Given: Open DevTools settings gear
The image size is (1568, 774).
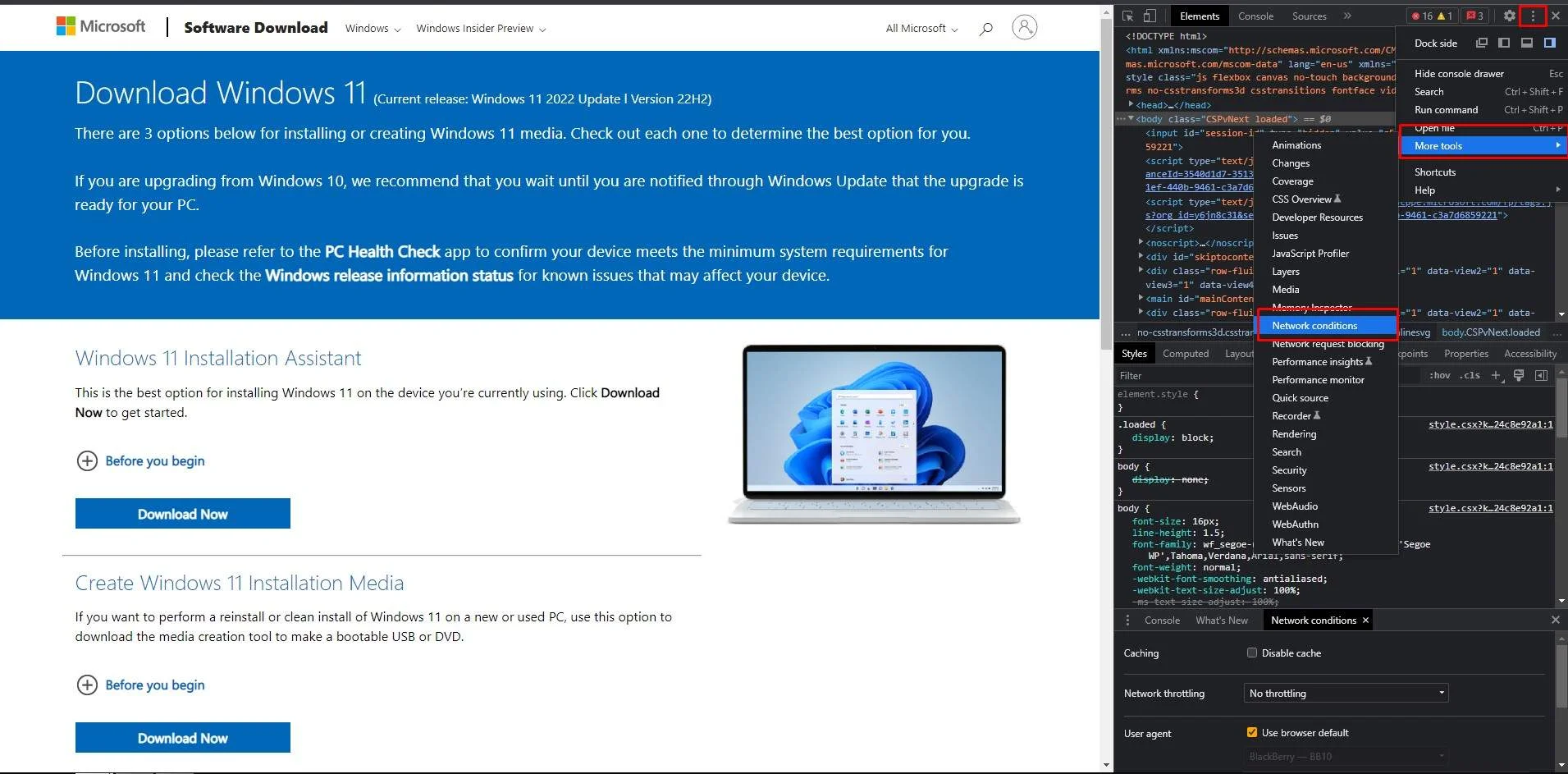Looking at the screenshot, I should pos(1509,16).
